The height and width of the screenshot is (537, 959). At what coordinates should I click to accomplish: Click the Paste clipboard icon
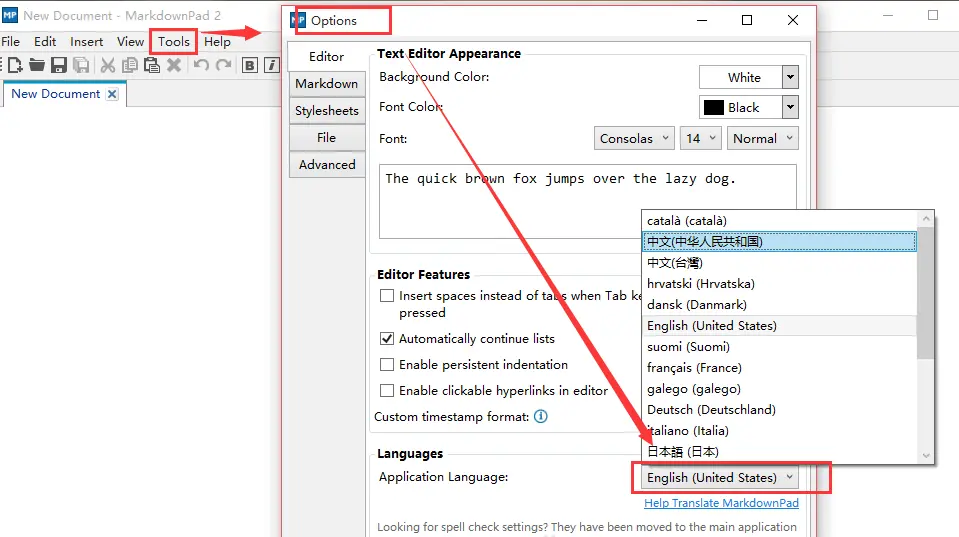(x=152, y=65)
